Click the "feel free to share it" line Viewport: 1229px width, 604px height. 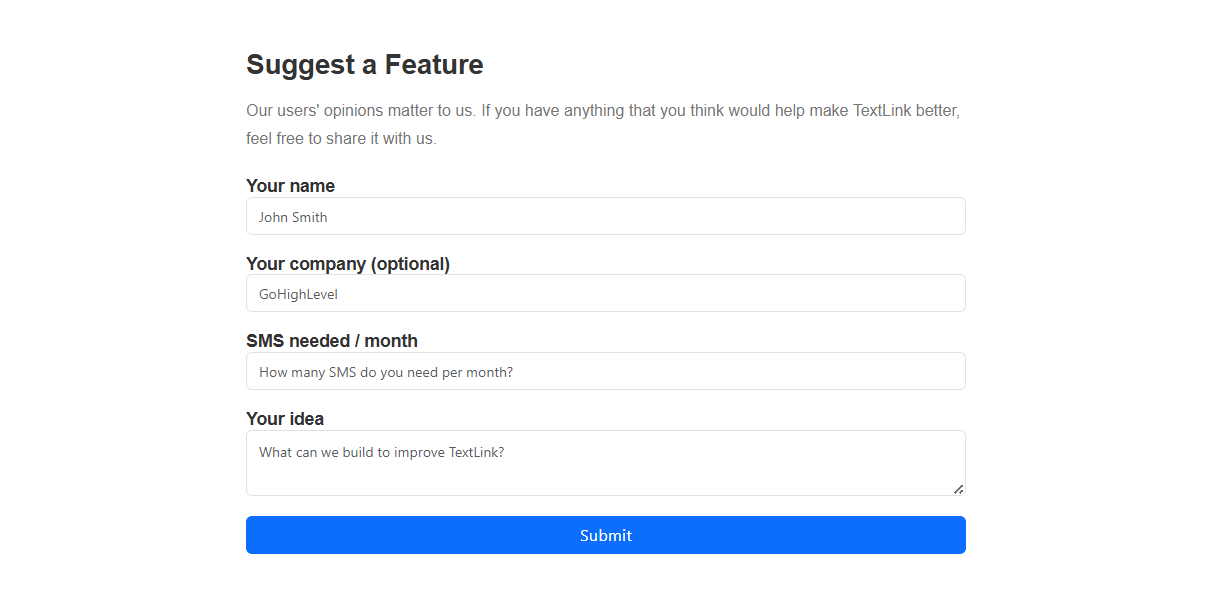pos(341,138)
